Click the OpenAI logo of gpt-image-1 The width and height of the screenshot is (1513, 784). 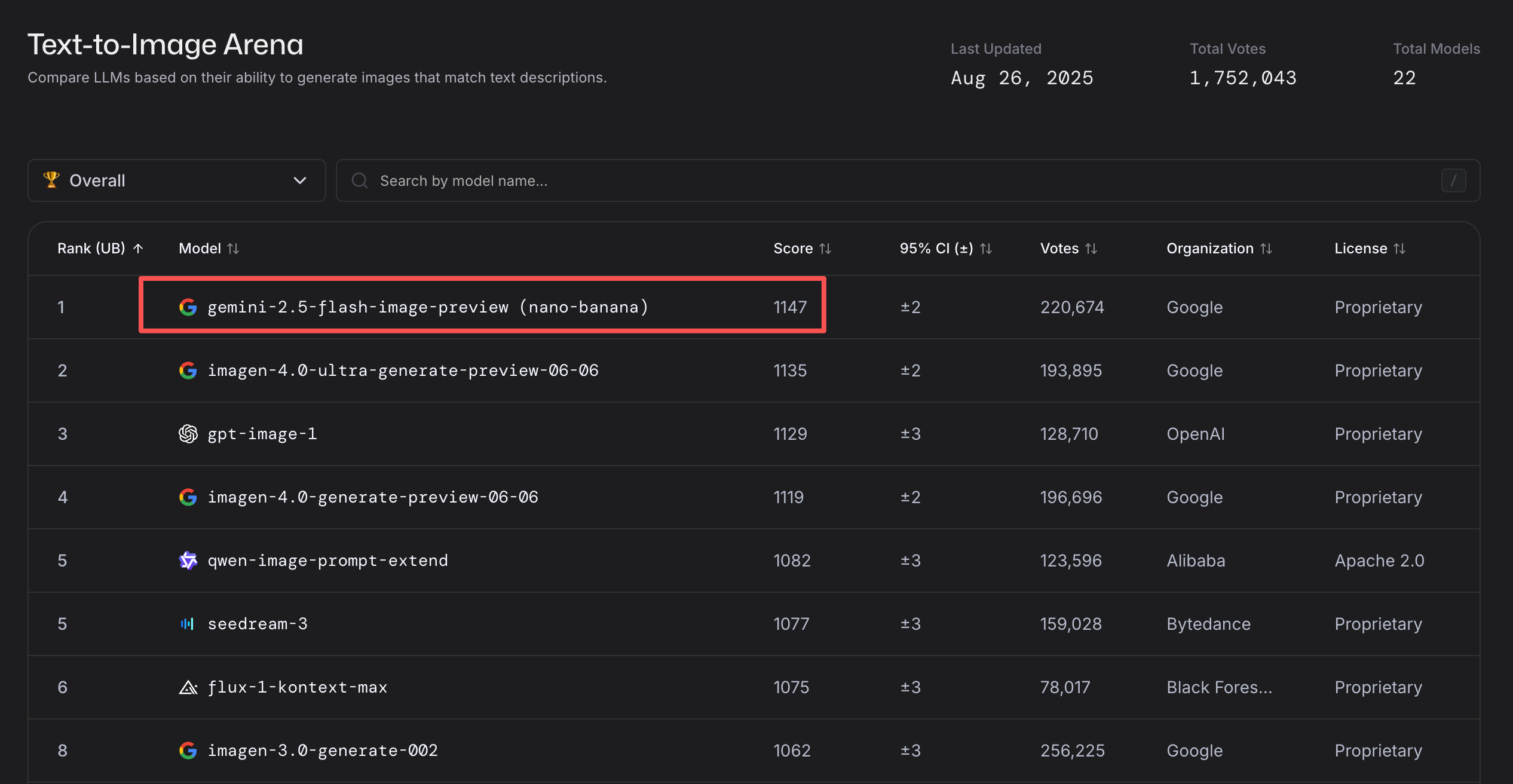[188, 434]
